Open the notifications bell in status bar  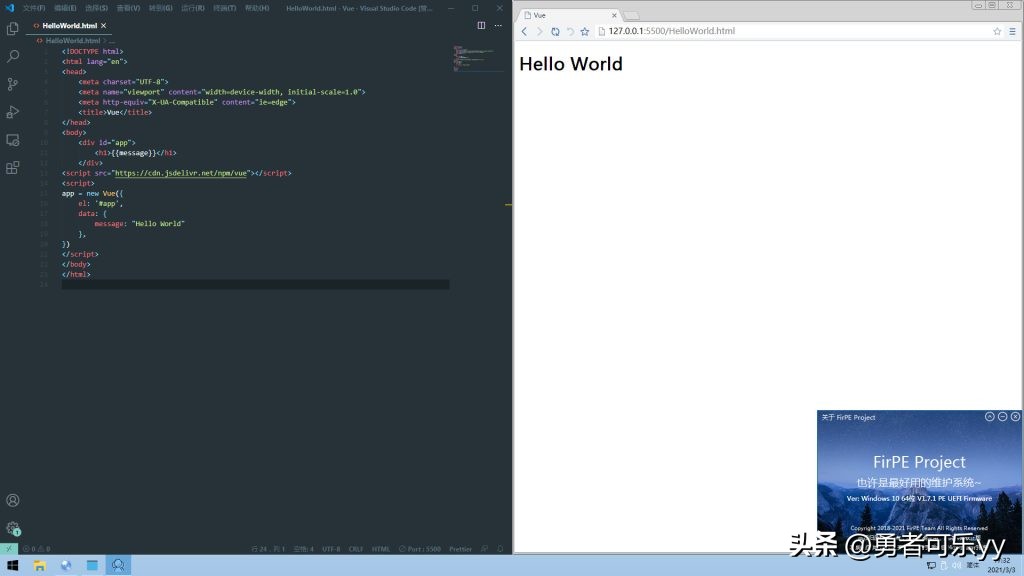tap(500, 549)
